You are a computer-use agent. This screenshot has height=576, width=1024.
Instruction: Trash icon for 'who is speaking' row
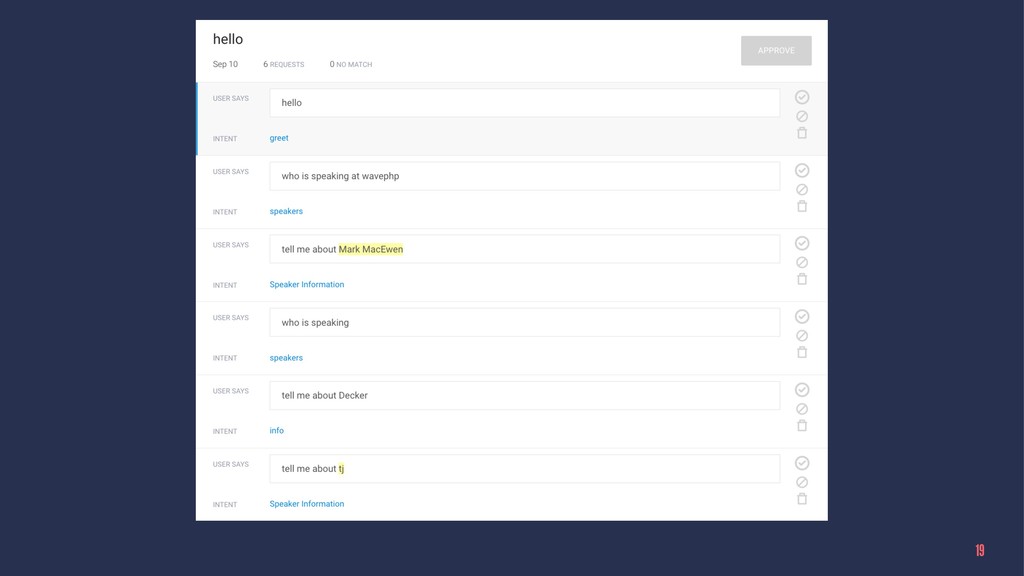pos(802,353)
